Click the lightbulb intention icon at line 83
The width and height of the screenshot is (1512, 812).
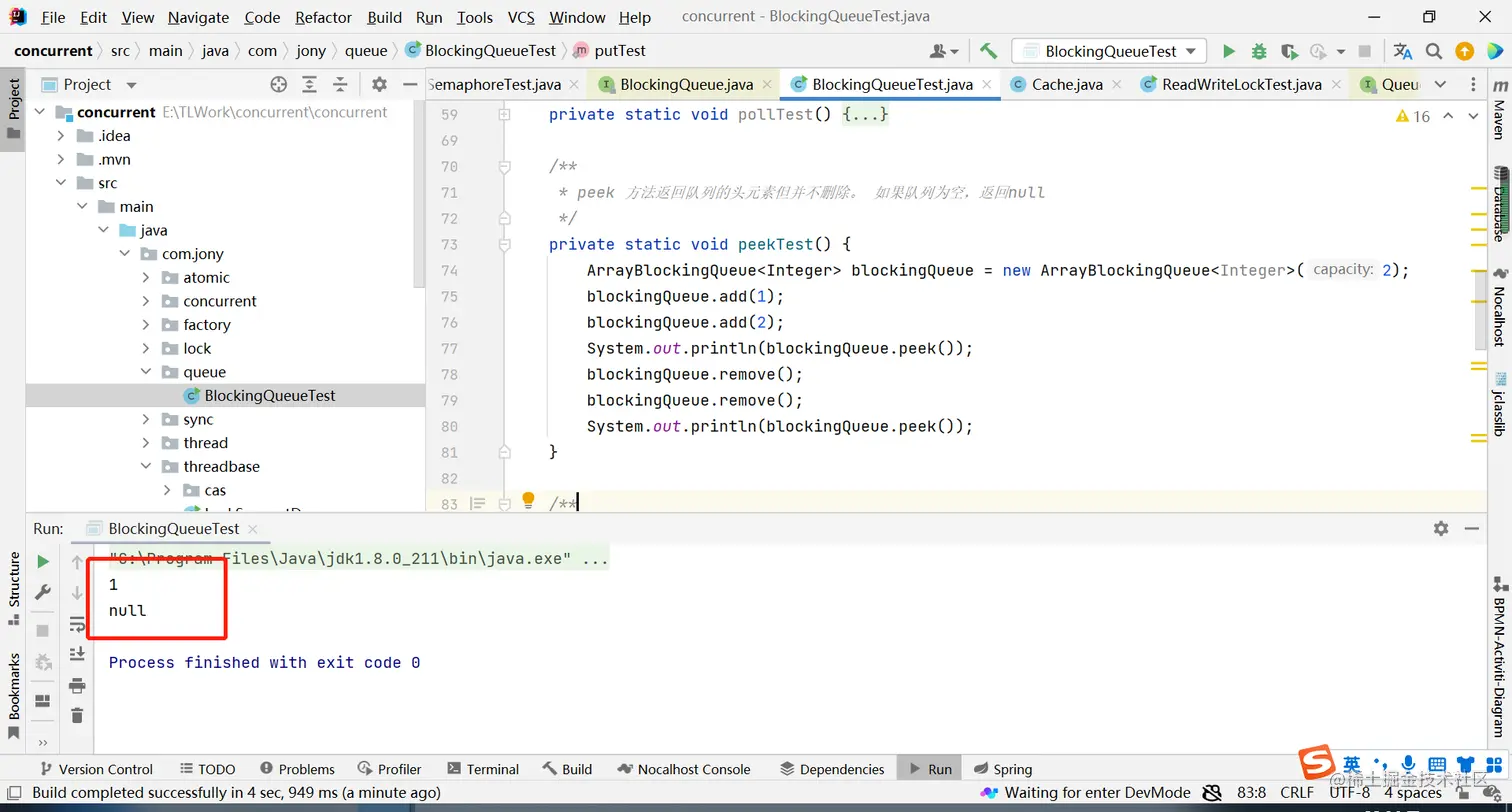point(529,501)
